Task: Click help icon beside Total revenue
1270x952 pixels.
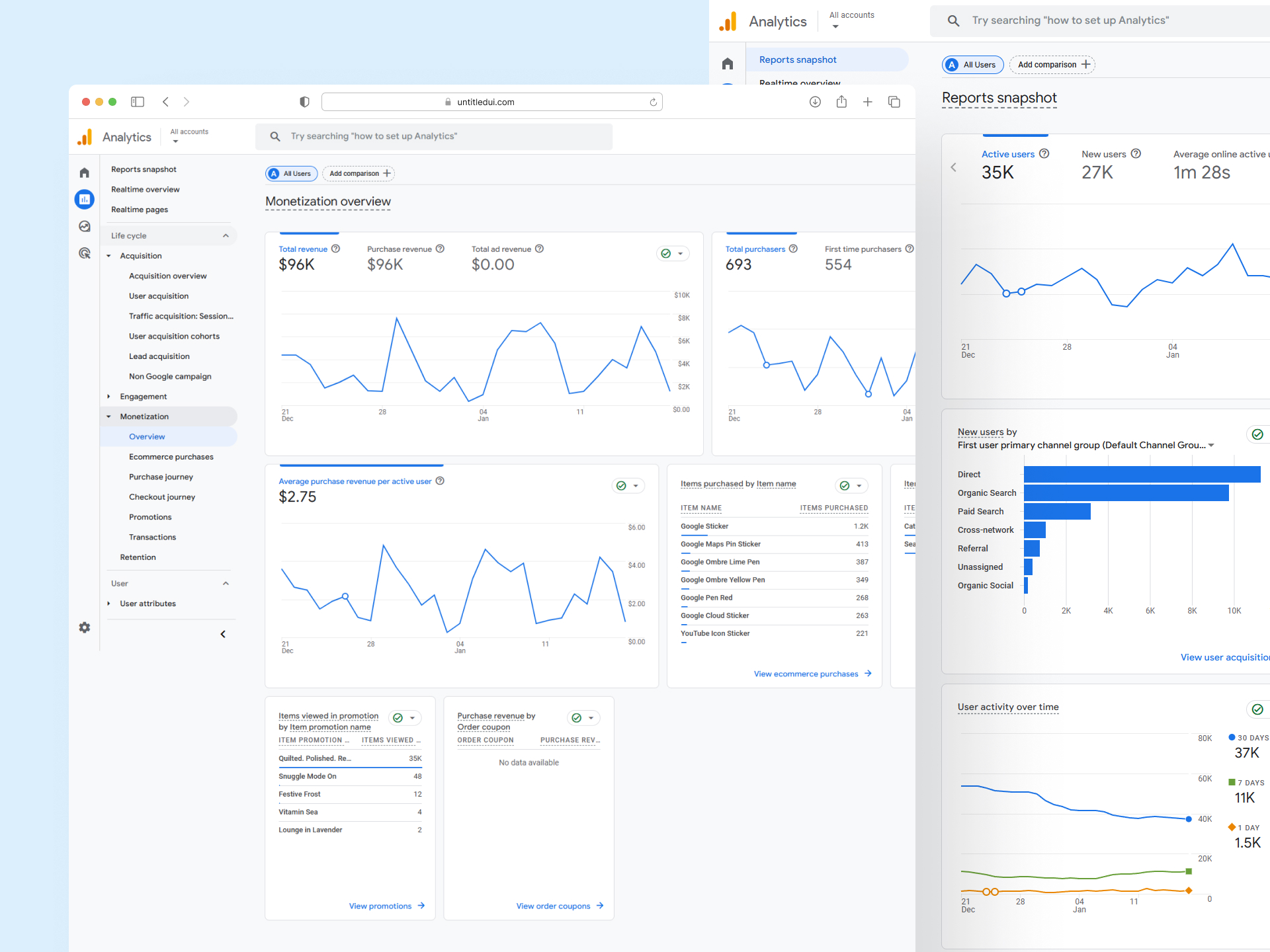Action: pos(335,249)
